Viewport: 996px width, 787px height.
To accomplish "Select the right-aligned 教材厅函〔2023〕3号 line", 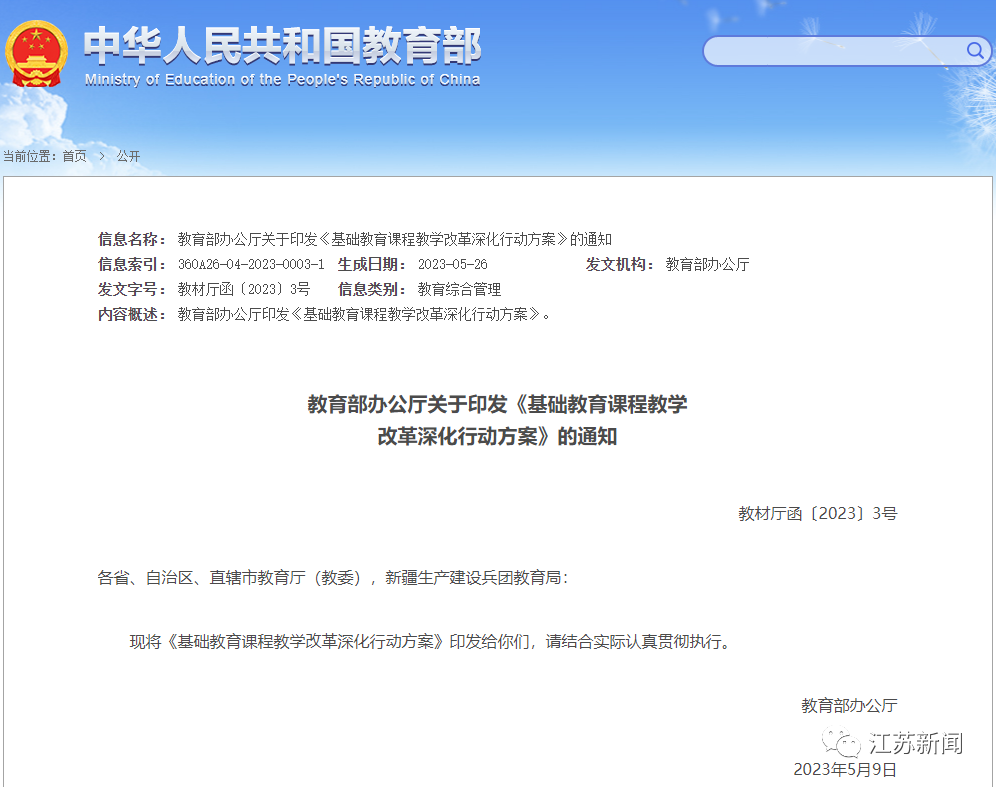I will 818,514.
